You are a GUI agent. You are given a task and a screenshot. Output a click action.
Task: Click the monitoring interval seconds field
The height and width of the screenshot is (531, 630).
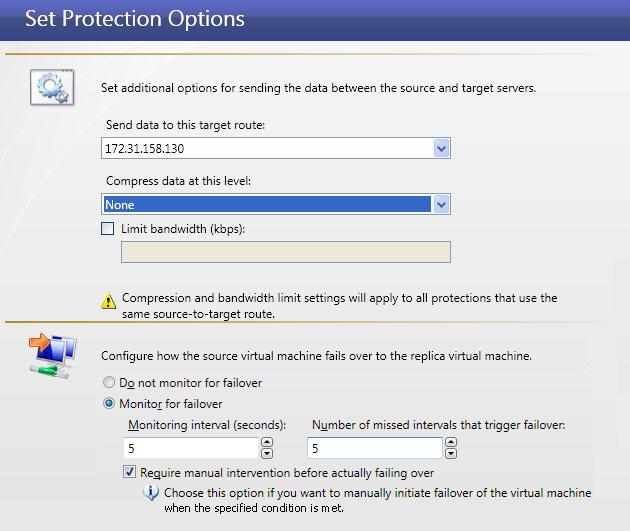[x=190, y=449]
